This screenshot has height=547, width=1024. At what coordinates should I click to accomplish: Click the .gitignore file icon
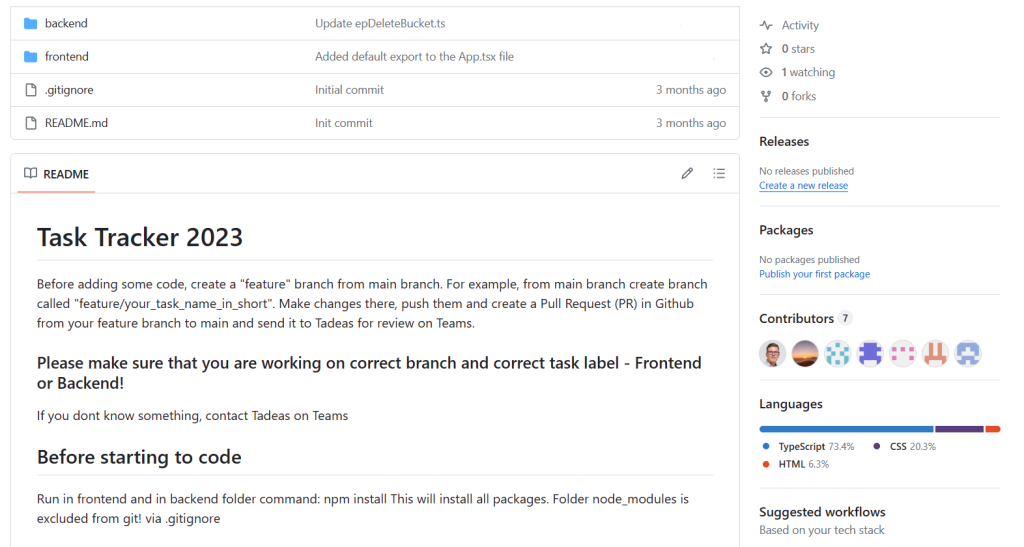click(30, 90)
